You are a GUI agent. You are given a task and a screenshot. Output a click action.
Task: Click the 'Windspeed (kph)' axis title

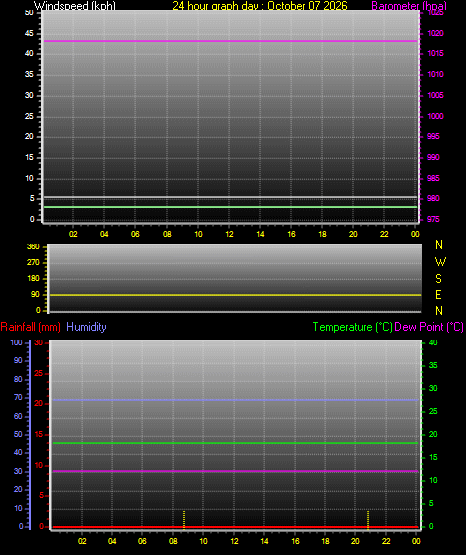point(75,6)
